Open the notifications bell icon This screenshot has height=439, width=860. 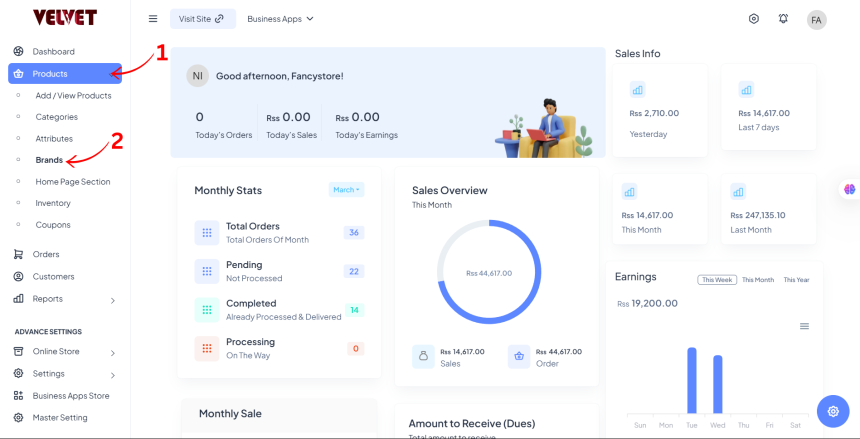tap(783, 19)
